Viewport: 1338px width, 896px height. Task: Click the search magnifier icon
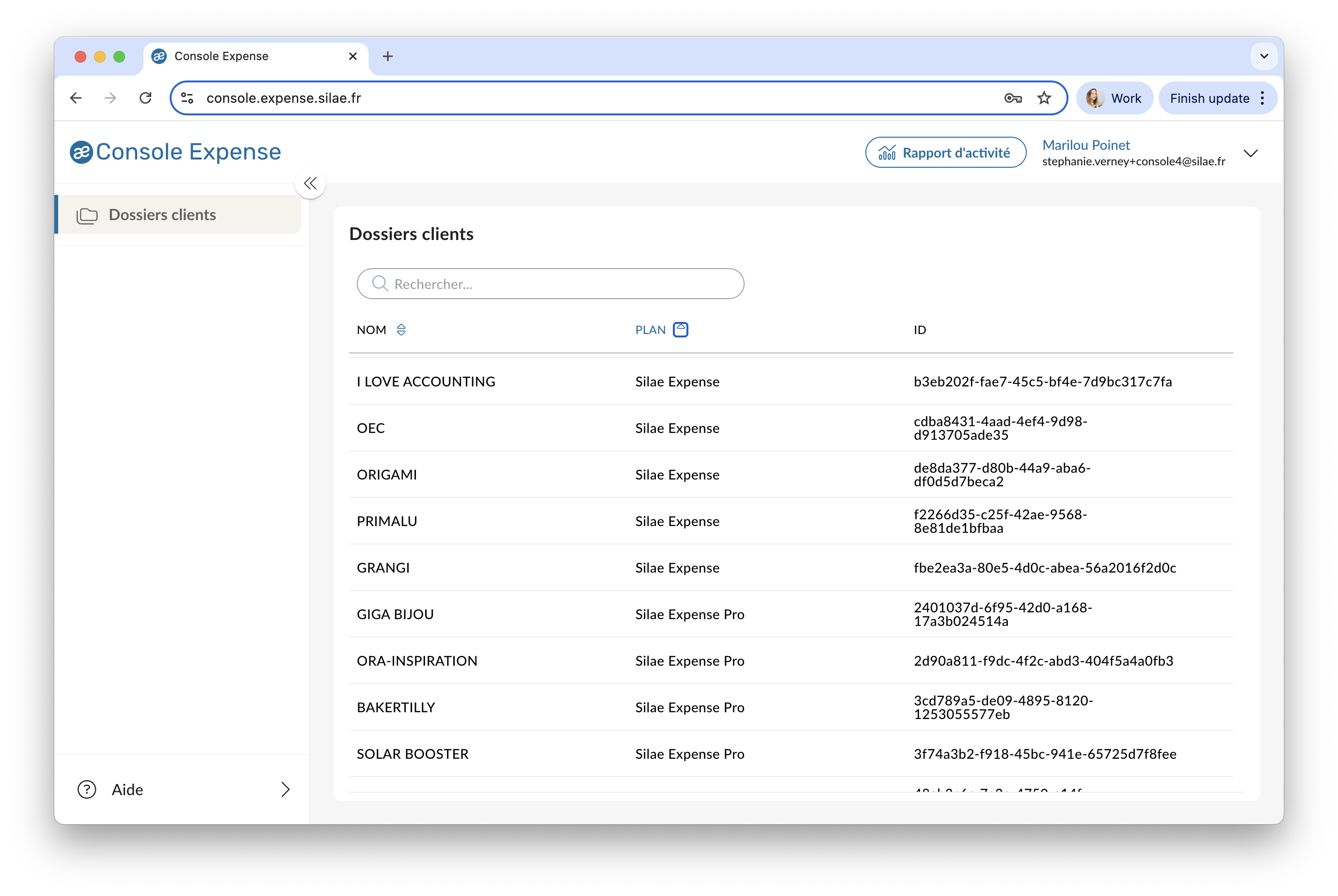[x=380, y=284]
